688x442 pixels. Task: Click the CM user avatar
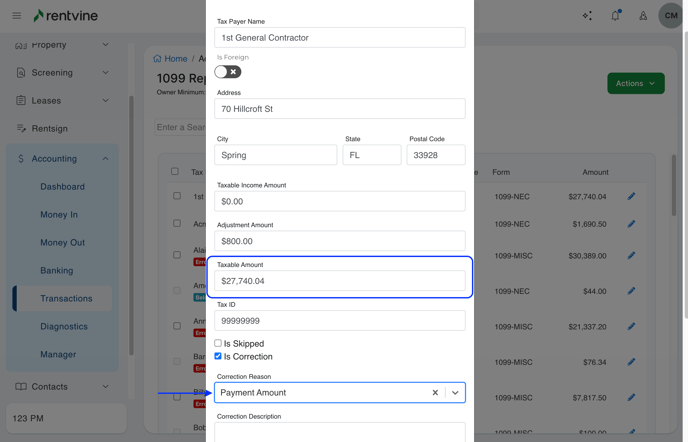(x=671, y=16)
